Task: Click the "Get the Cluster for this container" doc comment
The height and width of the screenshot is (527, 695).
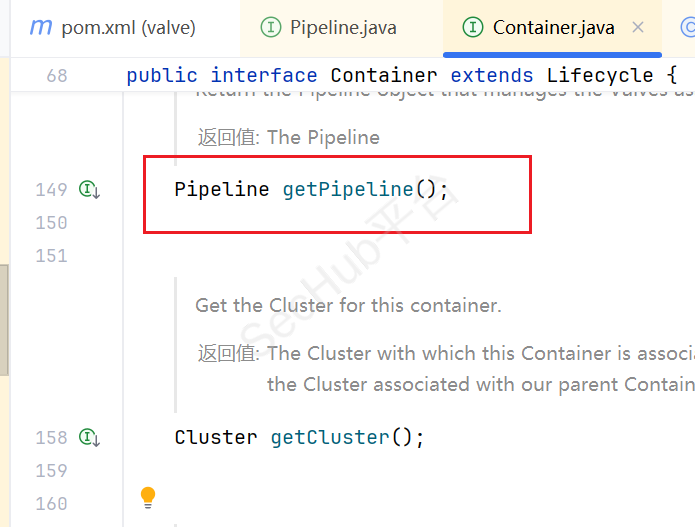Action: pyautogui.click(x=348, y=305)
